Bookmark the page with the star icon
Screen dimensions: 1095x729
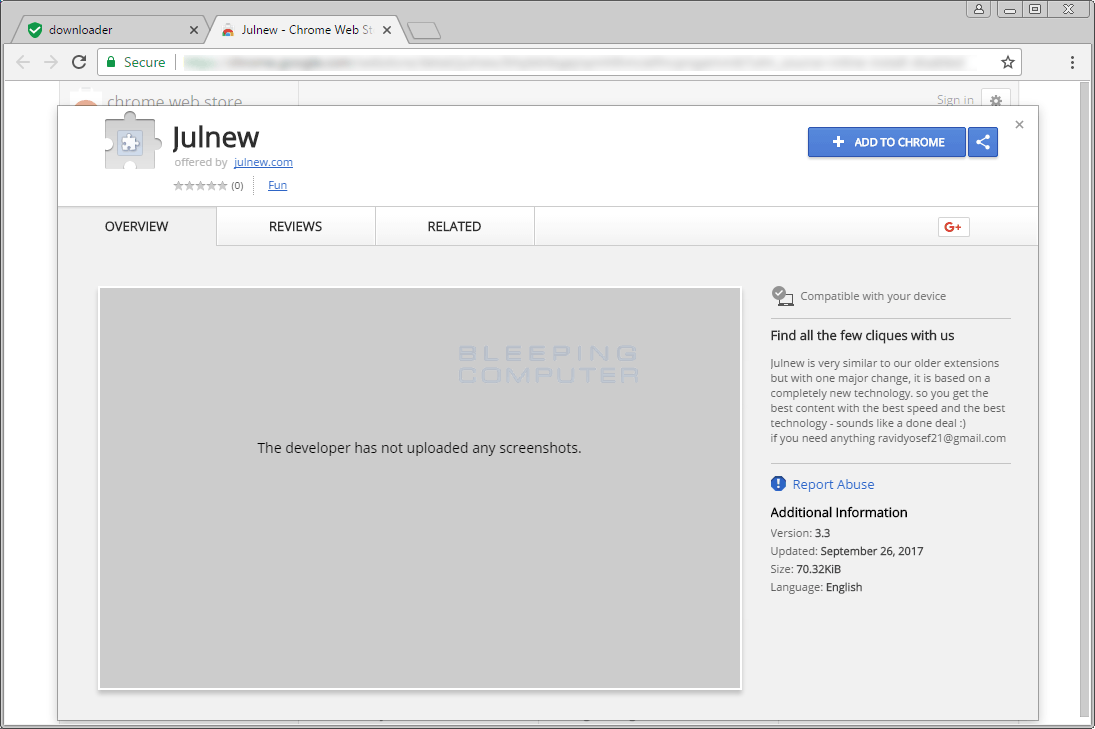point(1007,61)
